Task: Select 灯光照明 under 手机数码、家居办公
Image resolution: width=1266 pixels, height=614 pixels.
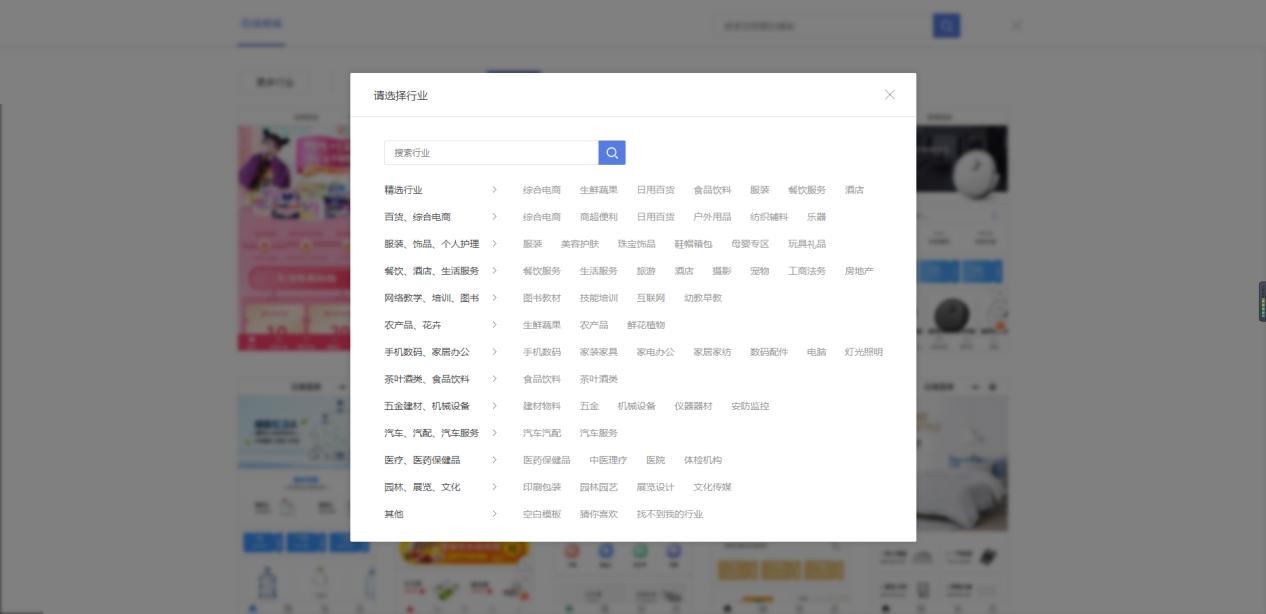Action: [862, 351]
